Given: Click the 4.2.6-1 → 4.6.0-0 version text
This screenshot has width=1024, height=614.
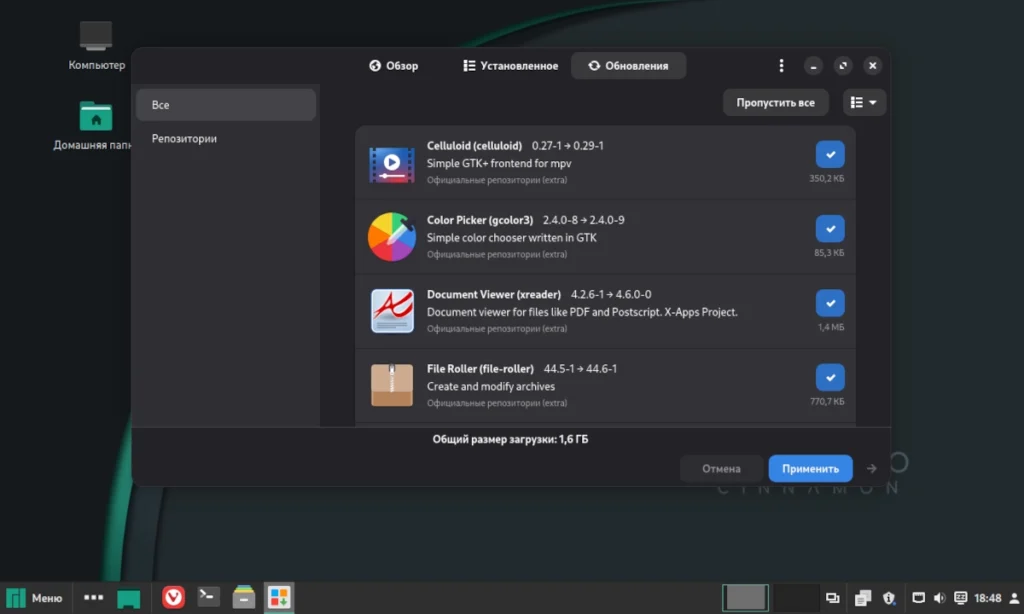Looking at the screenshot, I should 611,295.
